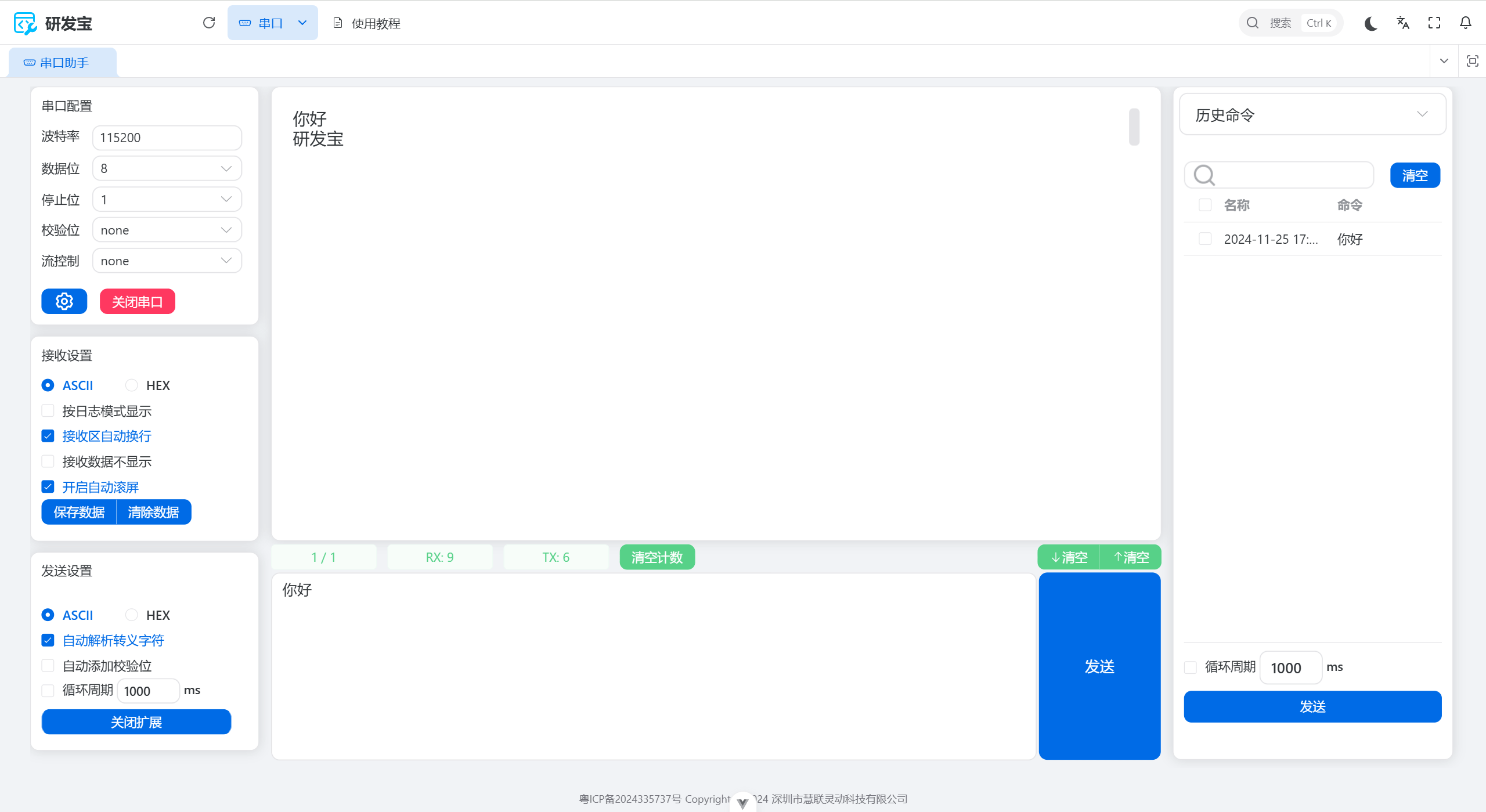
Task: Focus the 波特率 input field
Action: [167, 138]
